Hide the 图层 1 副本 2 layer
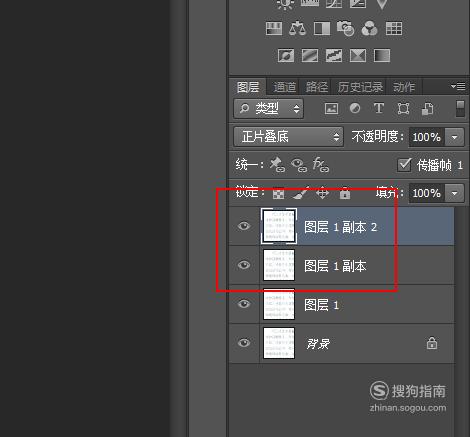This screenshot has height=437, width=470. 244,226
